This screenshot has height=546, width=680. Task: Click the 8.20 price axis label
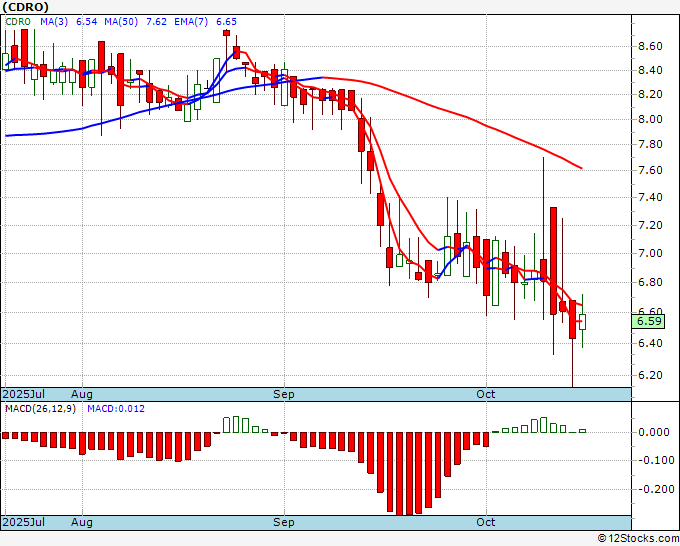(650, 95)
